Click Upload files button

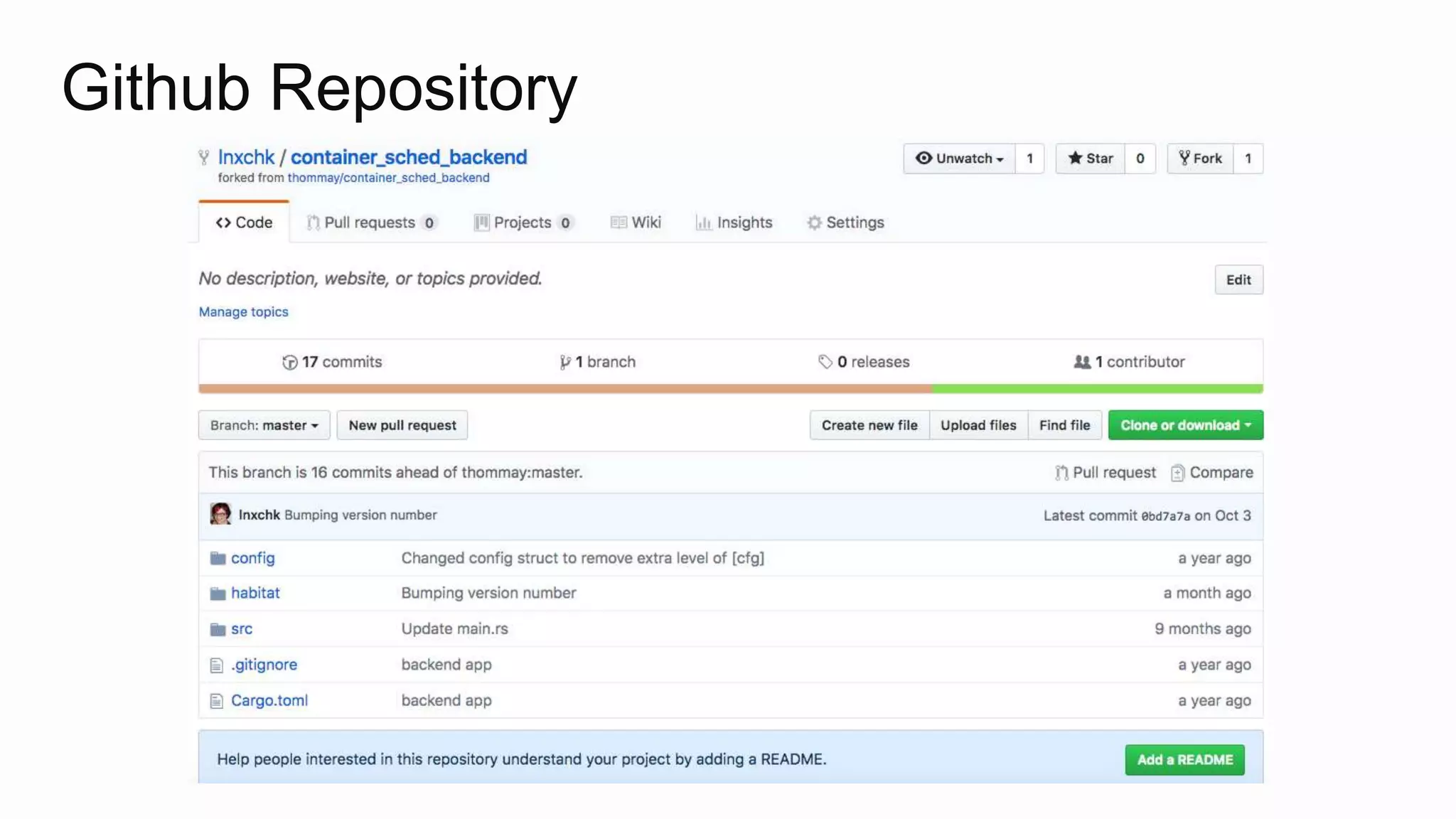click(x=978, y=425)
